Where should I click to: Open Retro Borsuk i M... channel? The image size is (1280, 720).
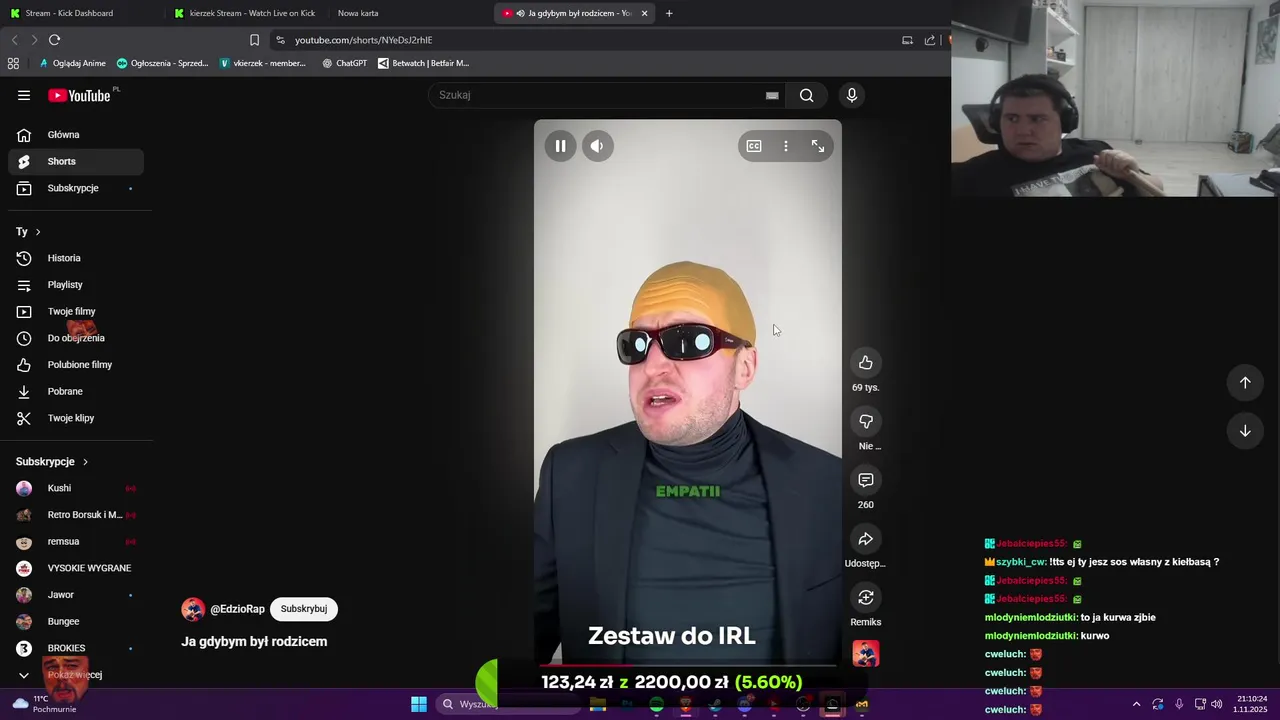pos(76,515)
